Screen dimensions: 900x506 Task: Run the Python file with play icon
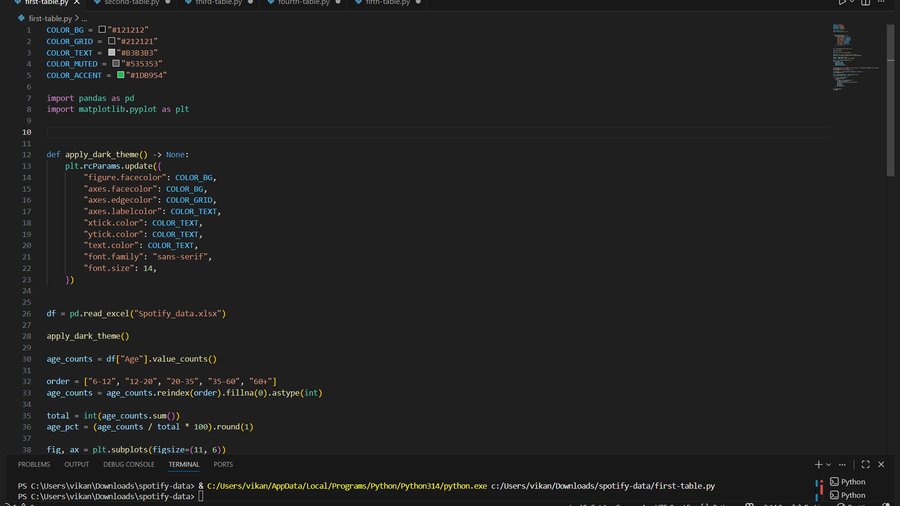[x=842, y=3]
